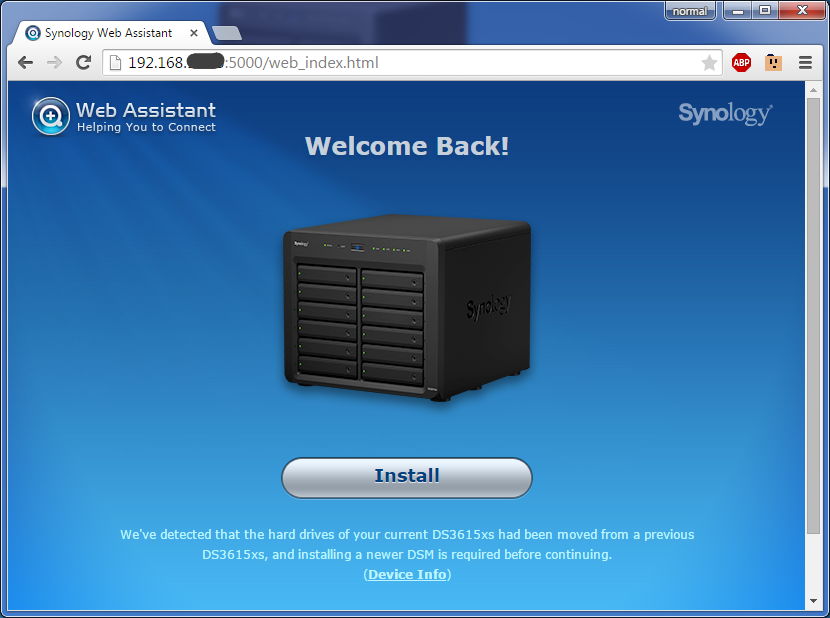Click the scrollbar down arrow

813,601
